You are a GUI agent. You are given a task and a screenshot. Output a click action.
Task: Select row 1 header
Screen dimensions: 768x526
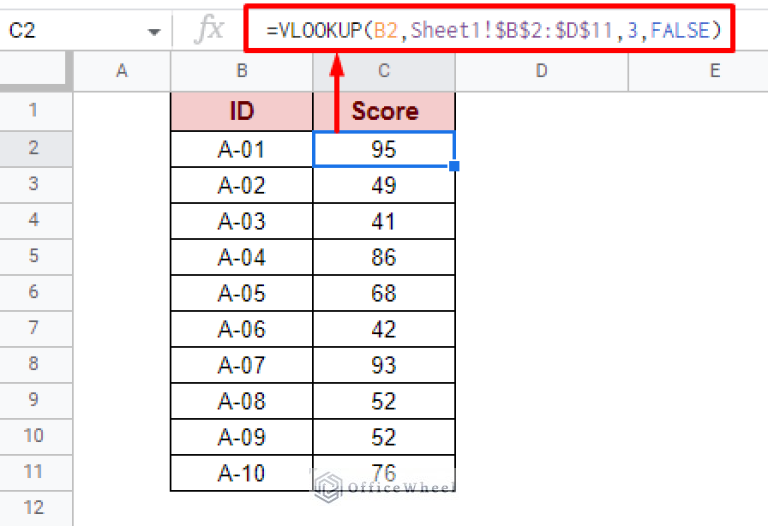(35, 110)
